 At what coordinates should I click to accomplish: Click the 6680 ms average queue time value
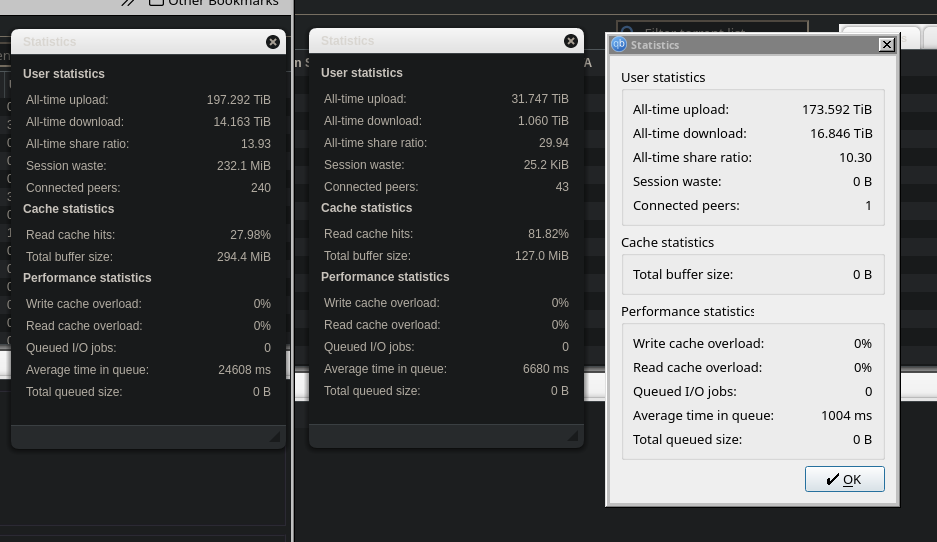point(546,369)
